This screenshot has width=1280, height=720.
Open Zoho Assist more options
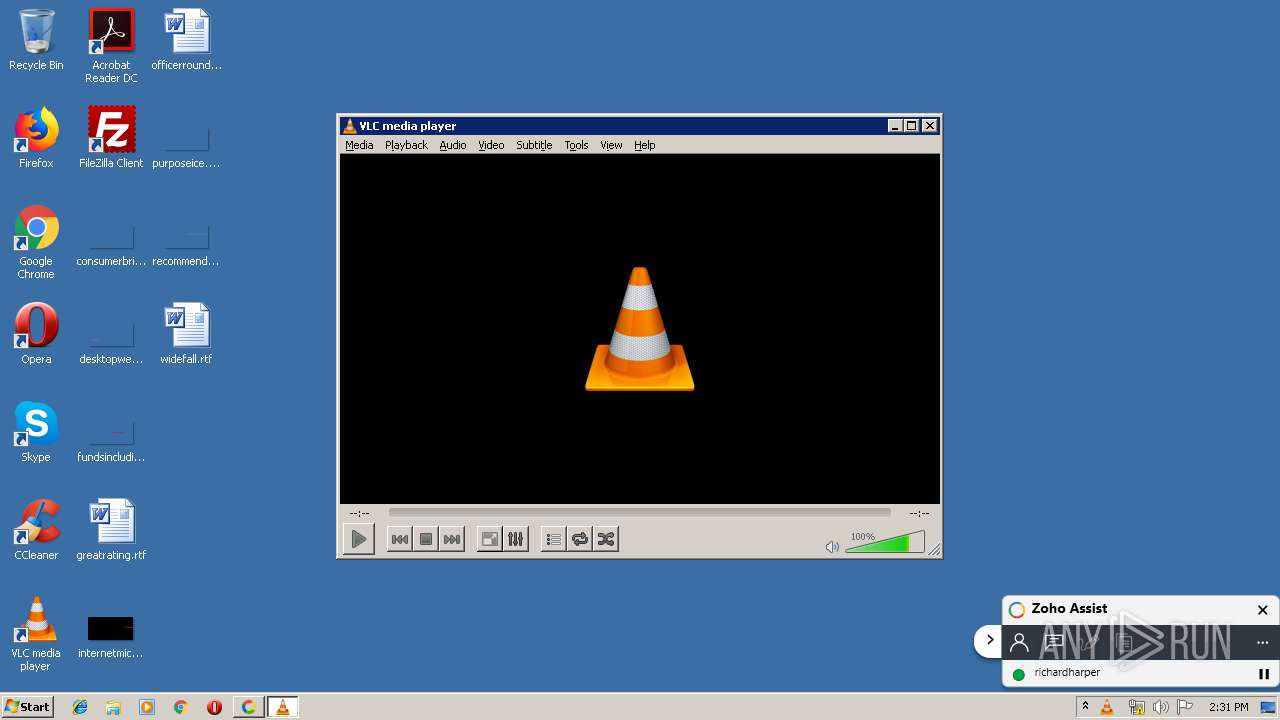pos(1262,643)
